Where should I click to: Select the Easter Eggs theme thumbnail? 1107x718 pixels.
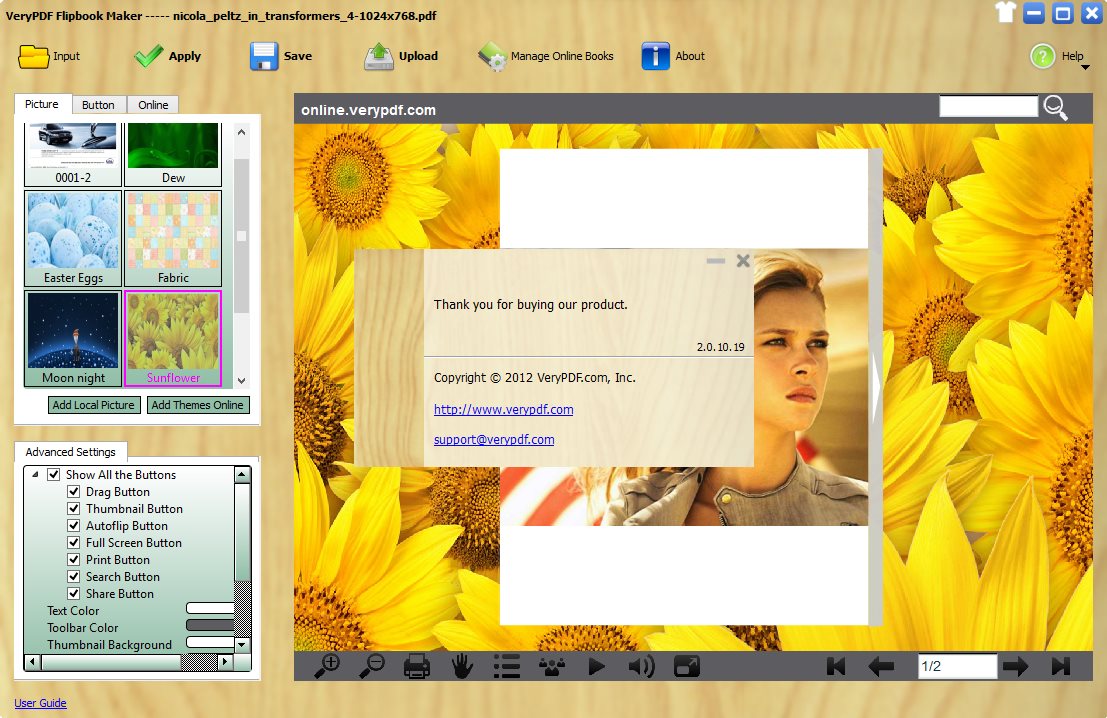[73, 238]
